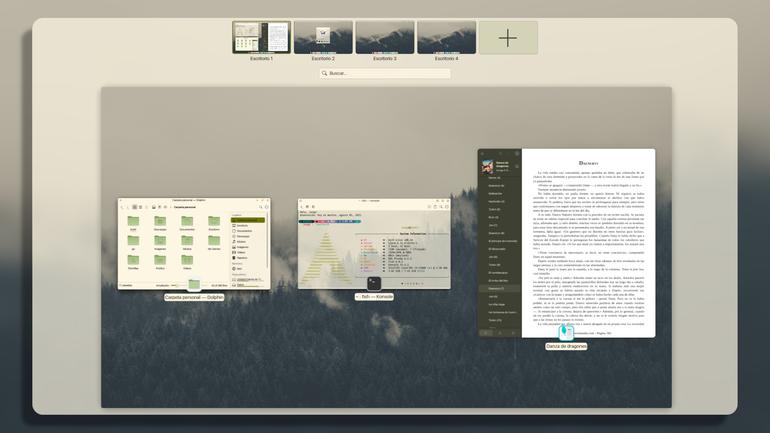Switch to Escritorio 1 desktop thumbnail
Image resolution: width=770 pixels, height=433 pixels.
(x=261, y=37)
